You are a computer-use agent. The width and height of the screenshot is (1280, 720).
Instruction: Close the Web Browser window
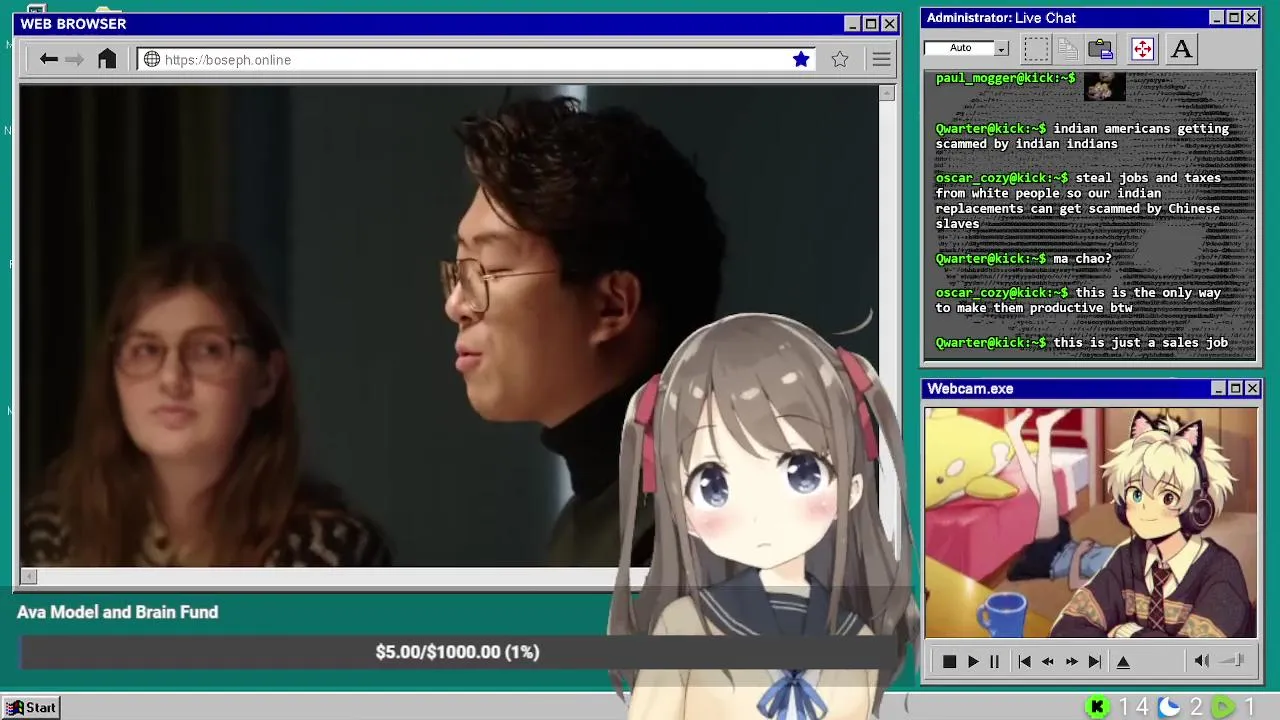tap(888, 24)
